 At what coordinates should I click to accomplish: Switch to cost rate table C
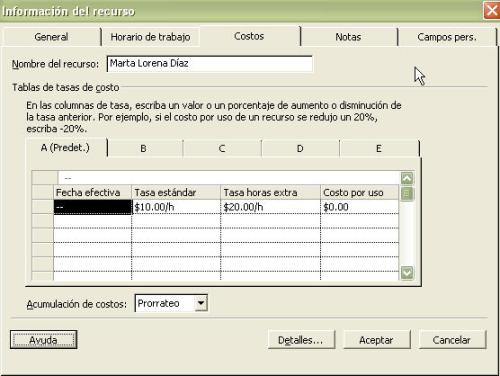[222, 148]
